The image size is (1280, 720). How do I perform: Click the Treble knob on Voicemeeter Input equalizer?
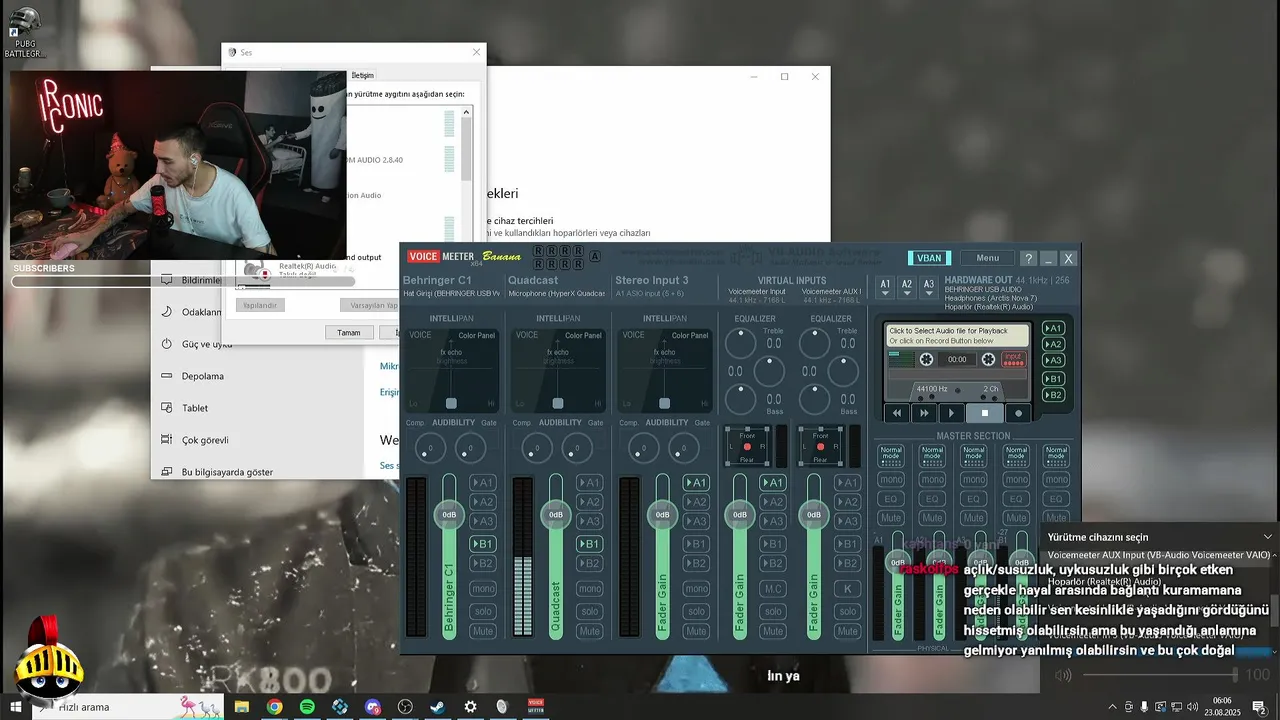(x=741, y=343)
